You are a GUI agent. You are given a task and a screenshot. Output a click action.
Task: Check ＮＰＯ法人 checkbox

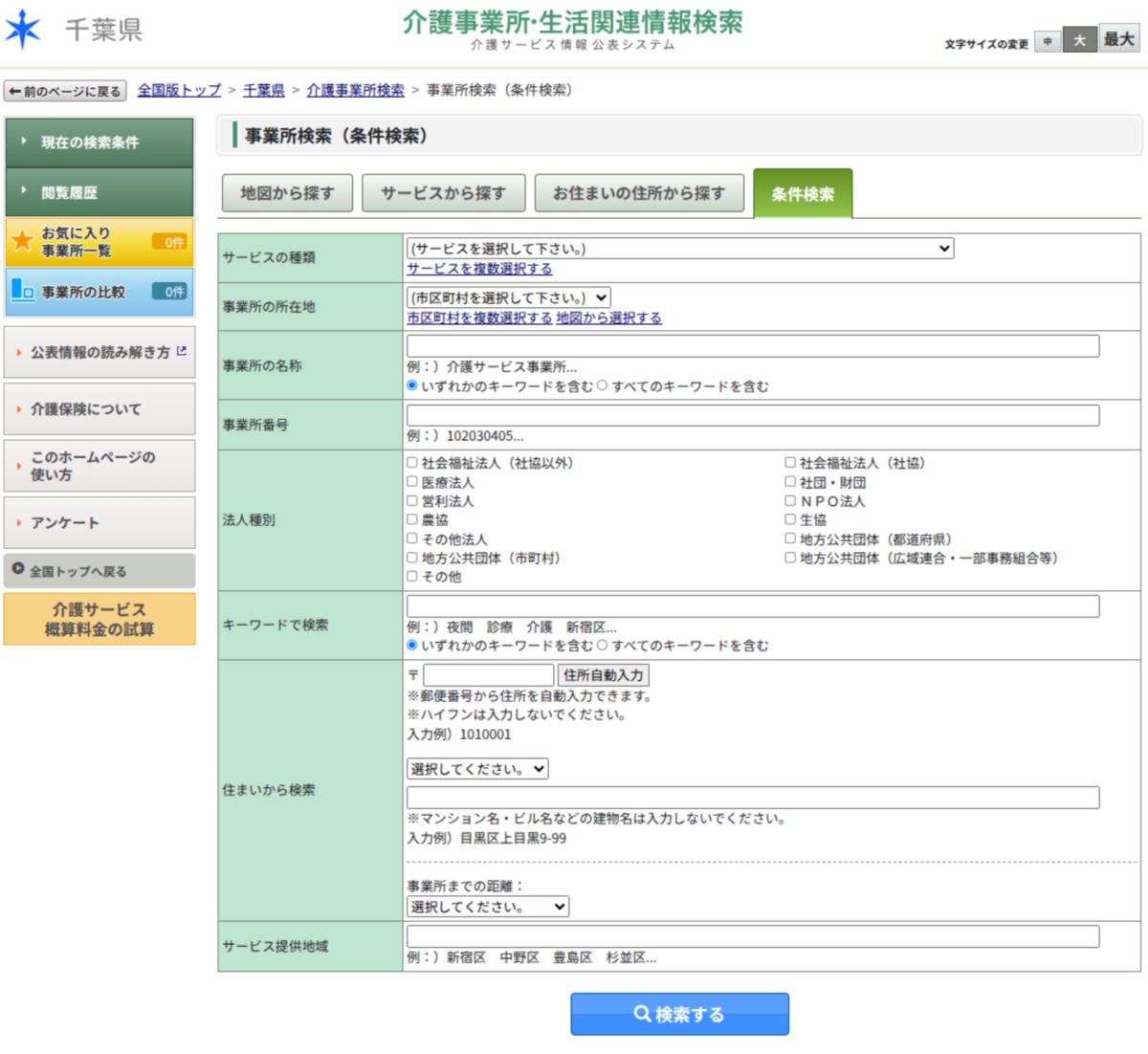pos(790,500)
